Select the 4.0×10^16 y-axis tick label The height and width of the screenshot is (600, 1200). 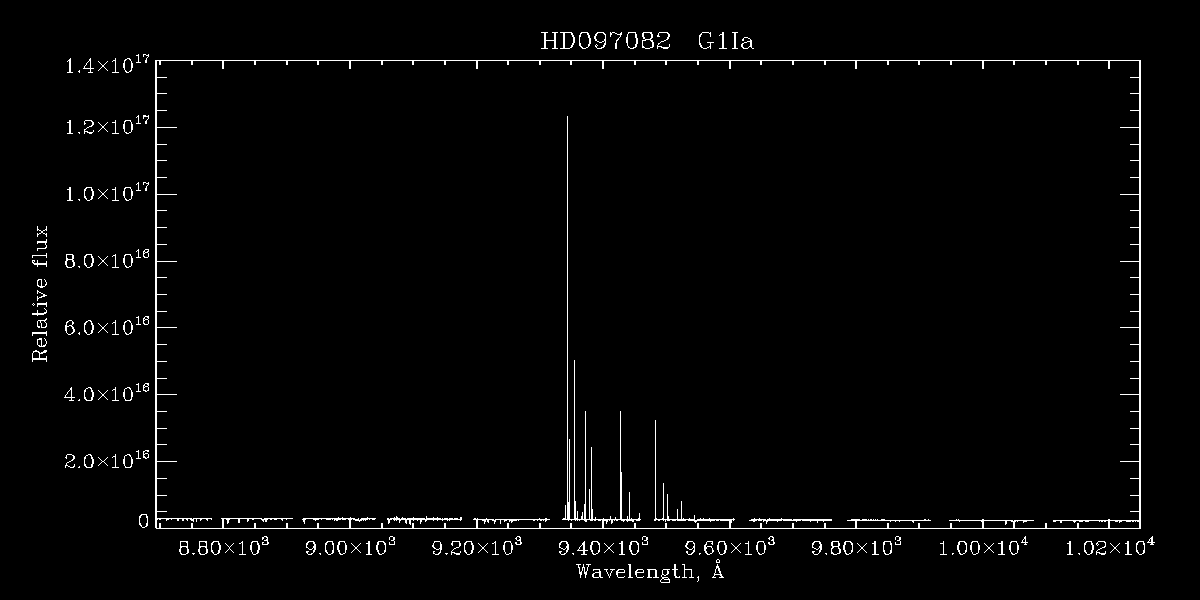pos(107,395)
